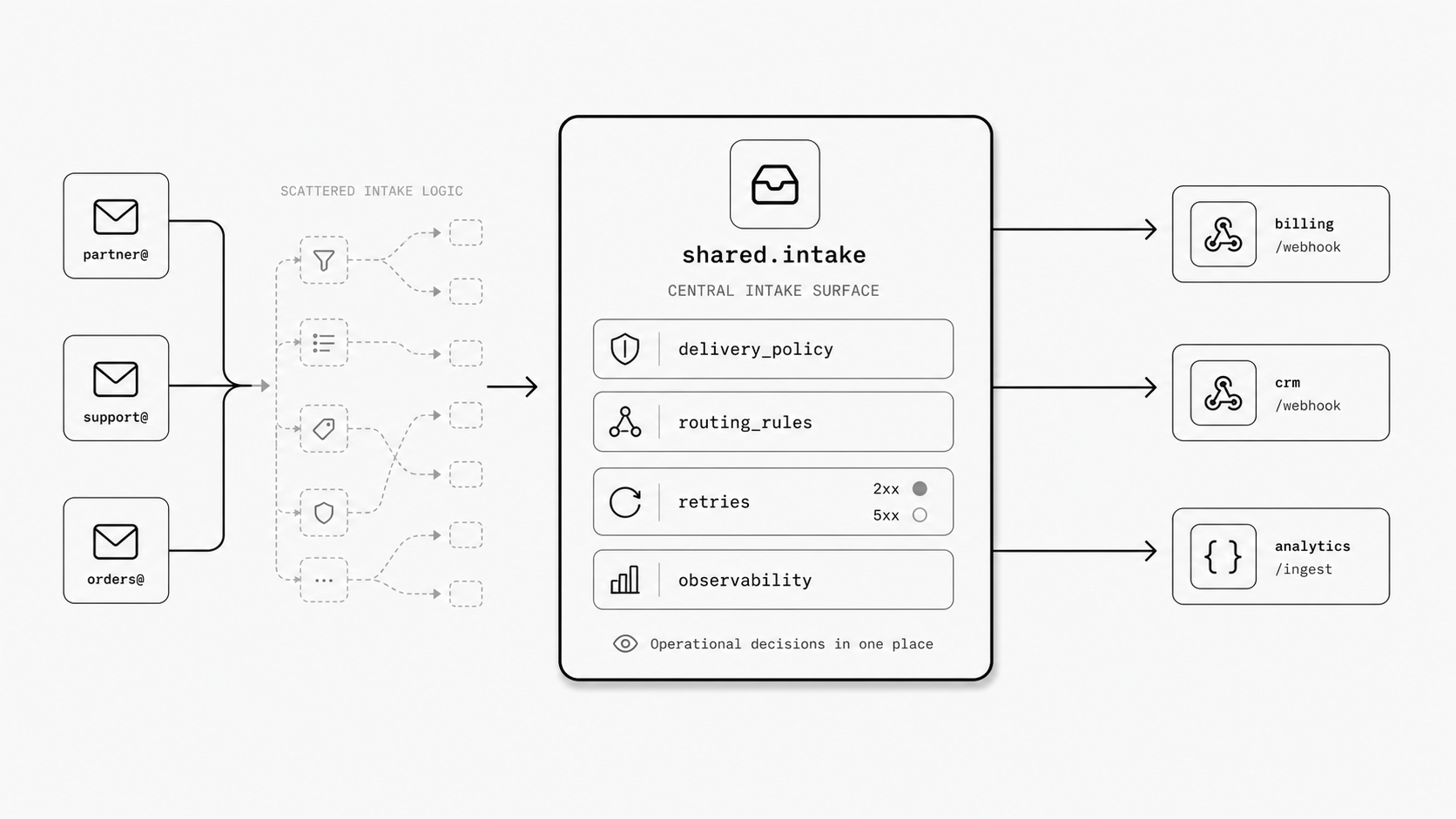Click the retries circular arrow icon
The width and height of the screenshot is (1456, 819).
pos(625,502)
